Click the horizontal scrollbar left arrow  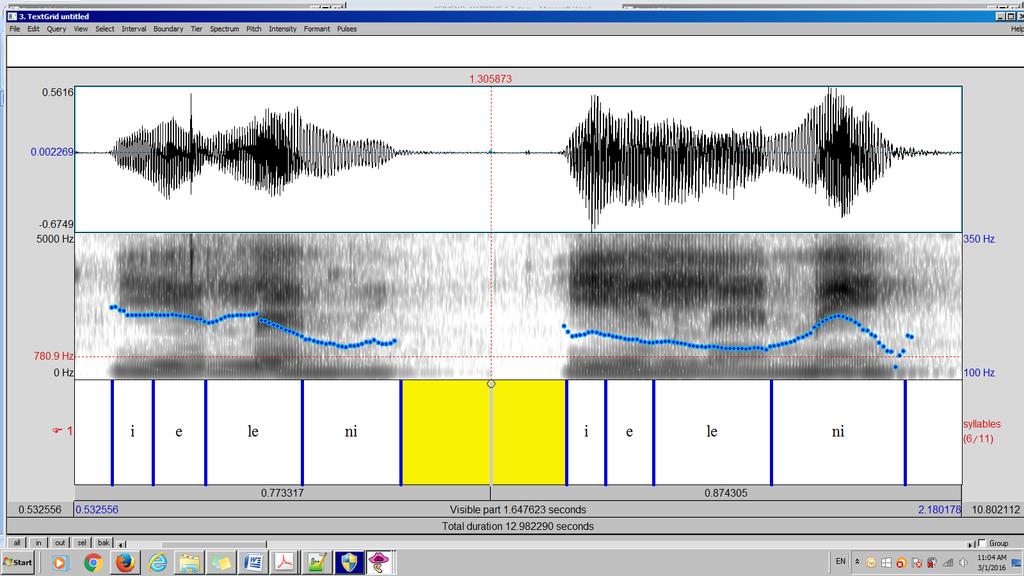(x=121, y=543)
